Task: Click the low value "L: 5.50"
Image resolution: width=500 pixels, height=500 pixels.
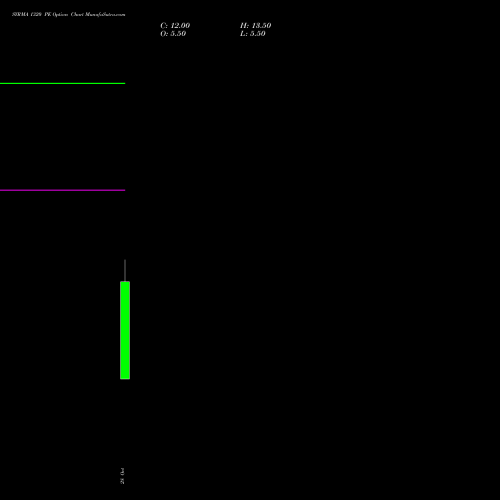Action: point(253,34)
